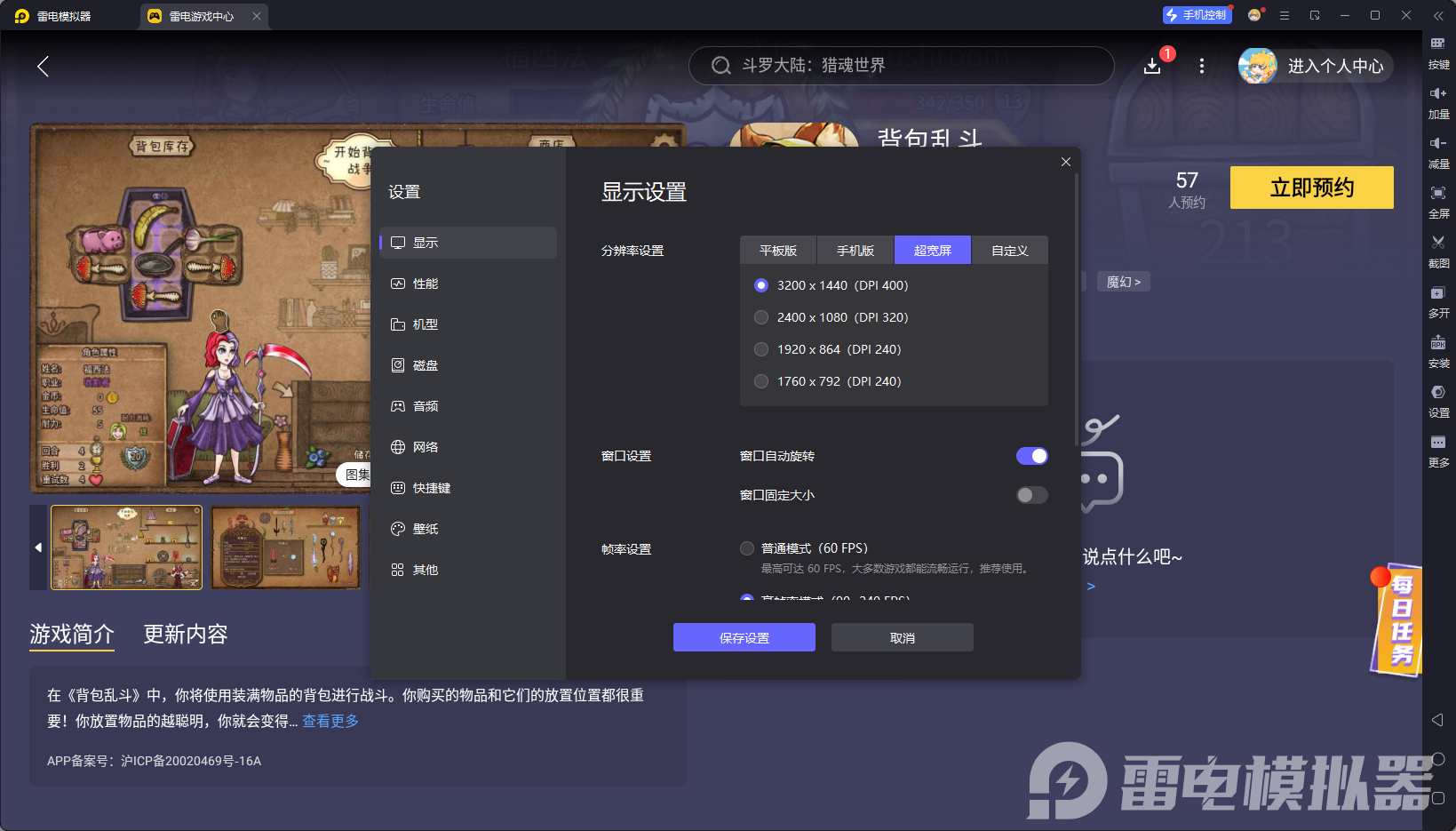
Task: Click the yellow 立即预约 button
Action: [x=1312, y=188]
